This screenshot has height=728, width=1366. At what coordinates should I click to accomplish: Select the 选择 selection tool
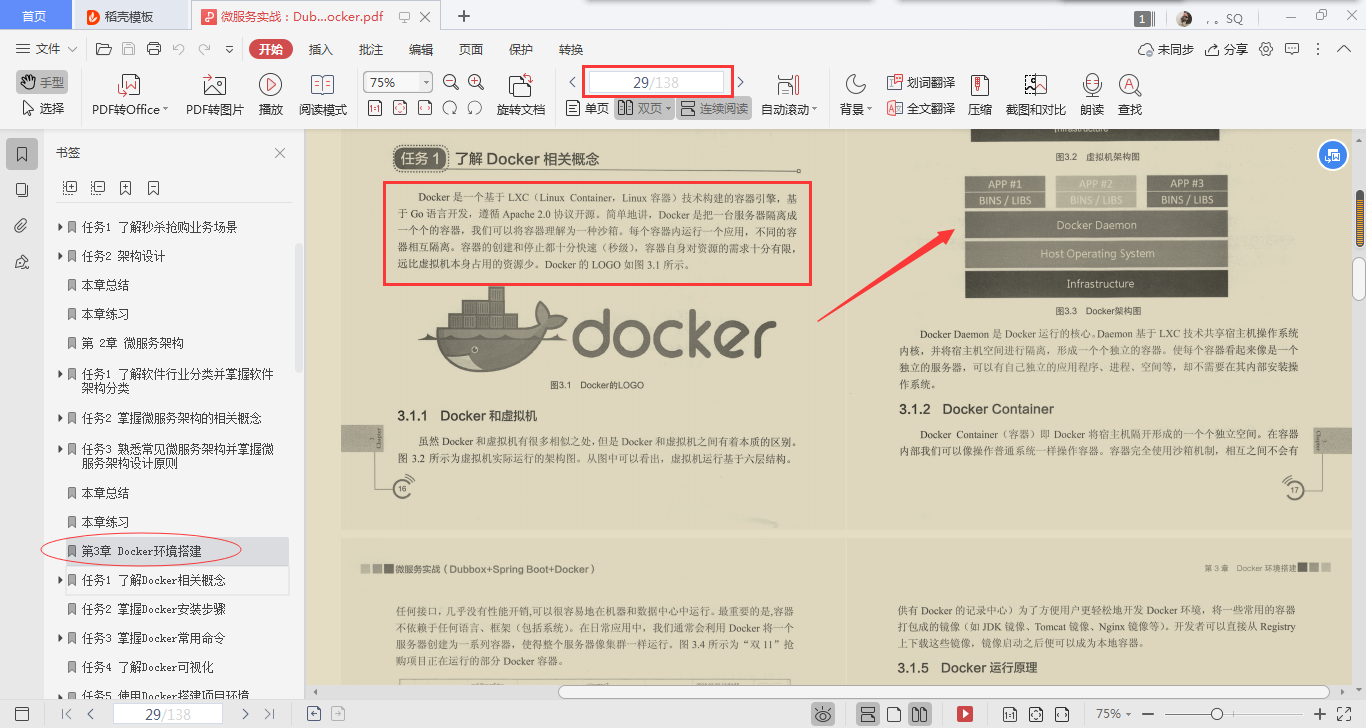pyautogui.click(x=43, y=108)
